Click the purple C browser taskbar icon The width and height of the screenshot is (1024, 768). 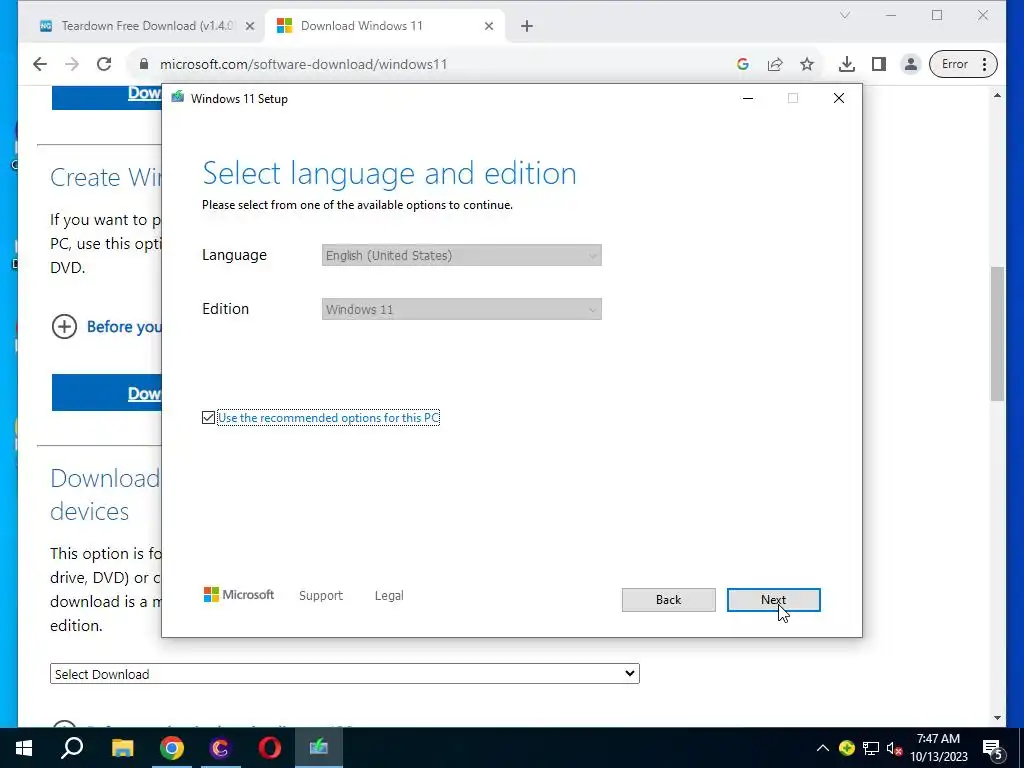coord(221,748)
